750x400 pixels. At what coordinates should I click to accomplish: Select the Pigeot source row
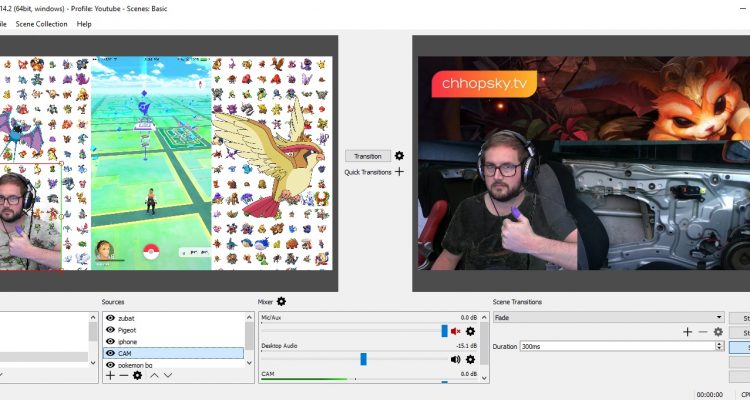point(174,330)
